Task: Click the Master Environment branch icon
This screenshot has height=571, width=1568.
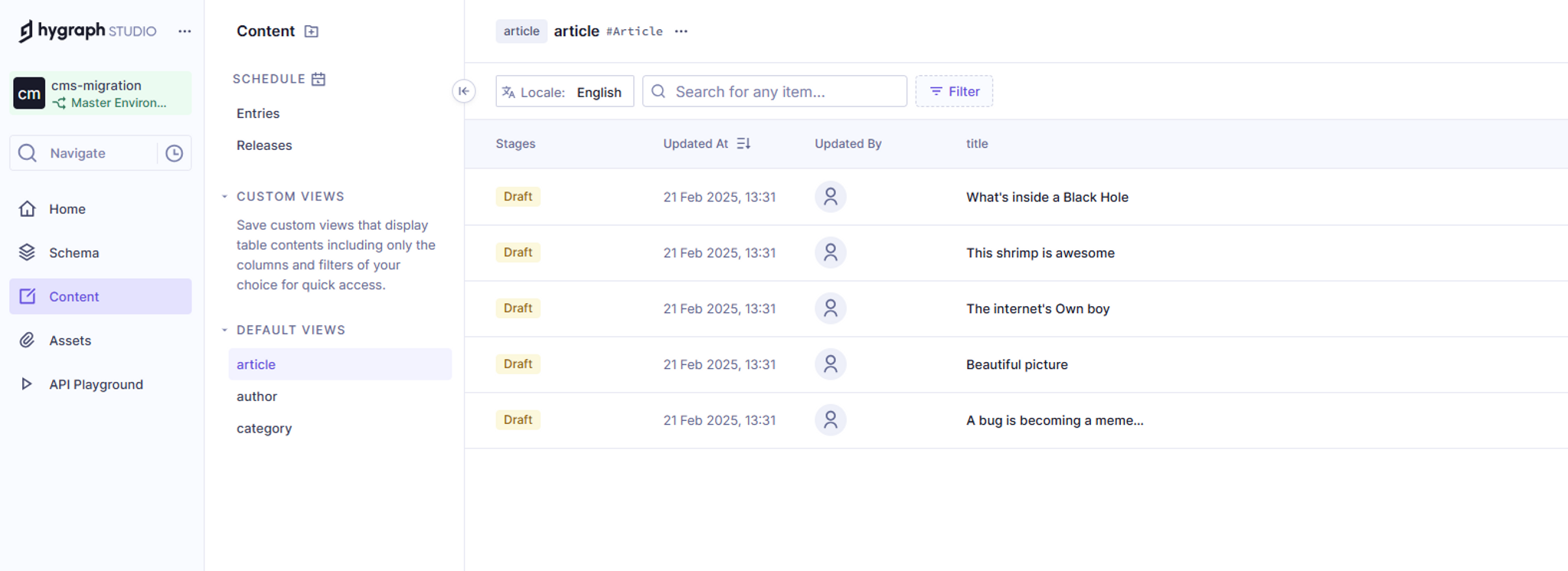Action: tap(59, 103)
